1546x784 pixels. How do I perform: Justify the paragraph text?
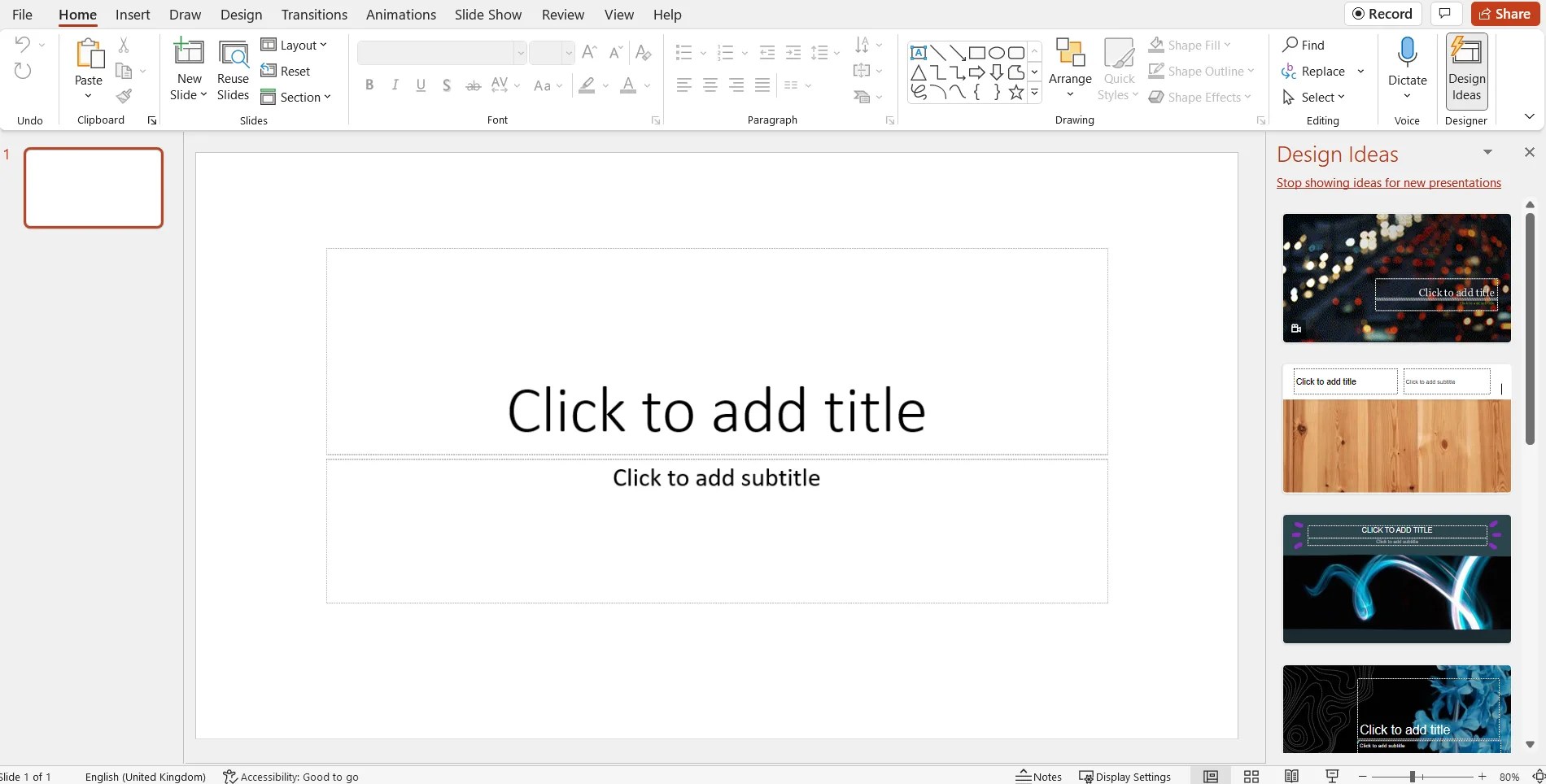[x=762, y=85]
